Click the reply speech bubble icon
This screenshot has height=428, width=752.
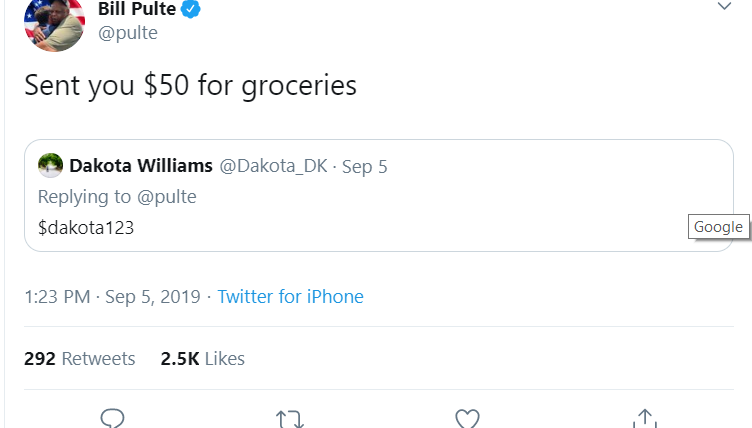pos(112,418)
